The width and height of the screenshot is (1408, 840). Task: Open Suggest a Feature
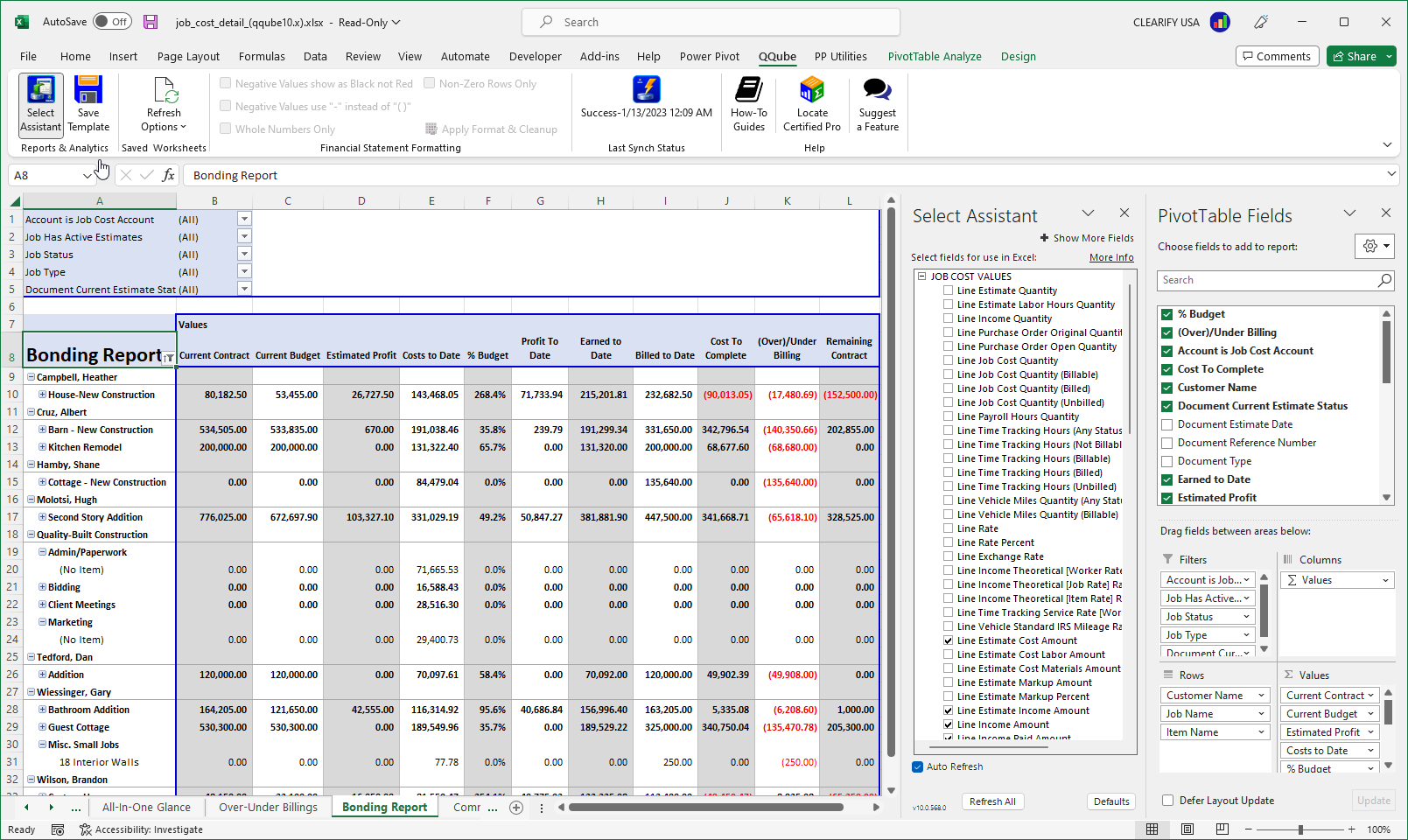click(x=877, y=103)
